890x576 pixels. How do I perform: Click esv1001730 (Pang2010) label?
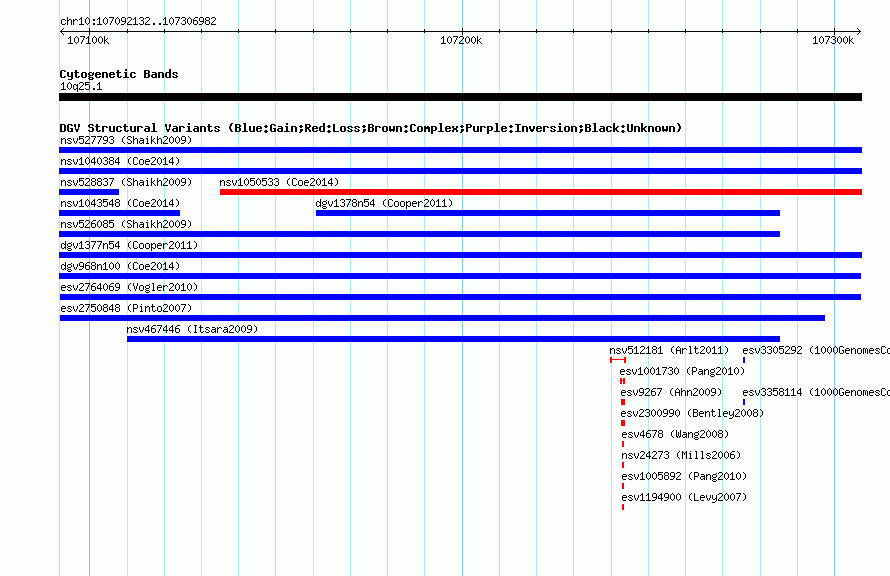[x=682, y=371]
